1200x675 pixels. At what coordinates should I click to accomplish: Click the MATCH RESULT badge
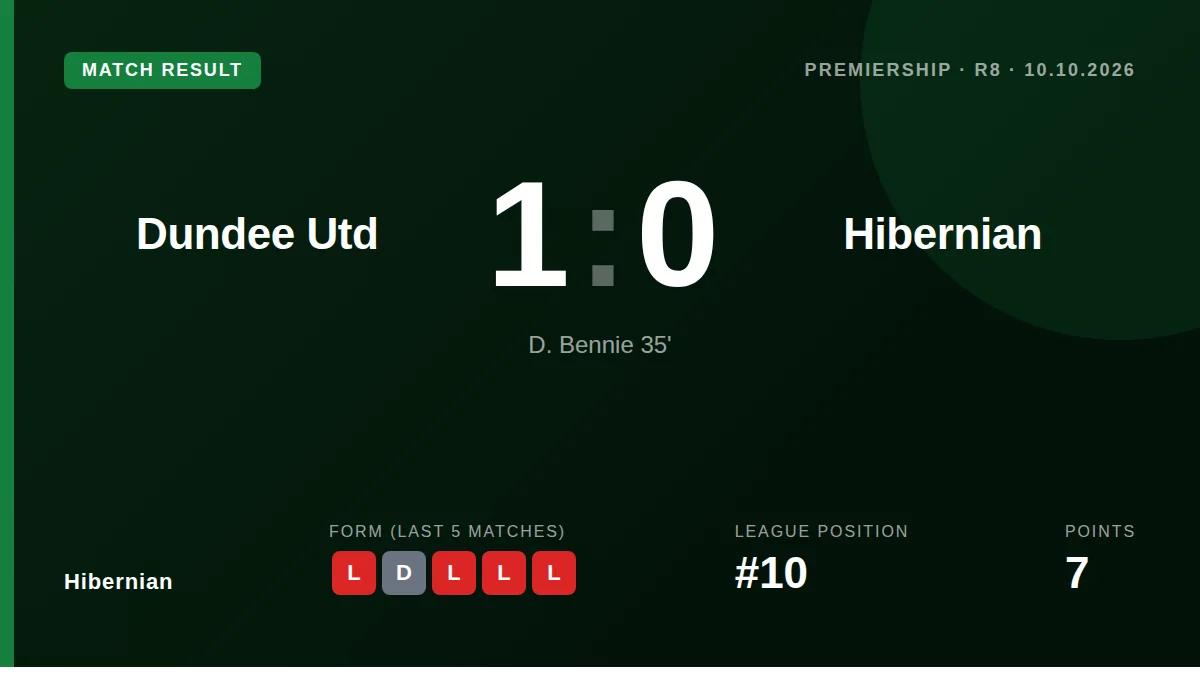[x=162, y=70]
